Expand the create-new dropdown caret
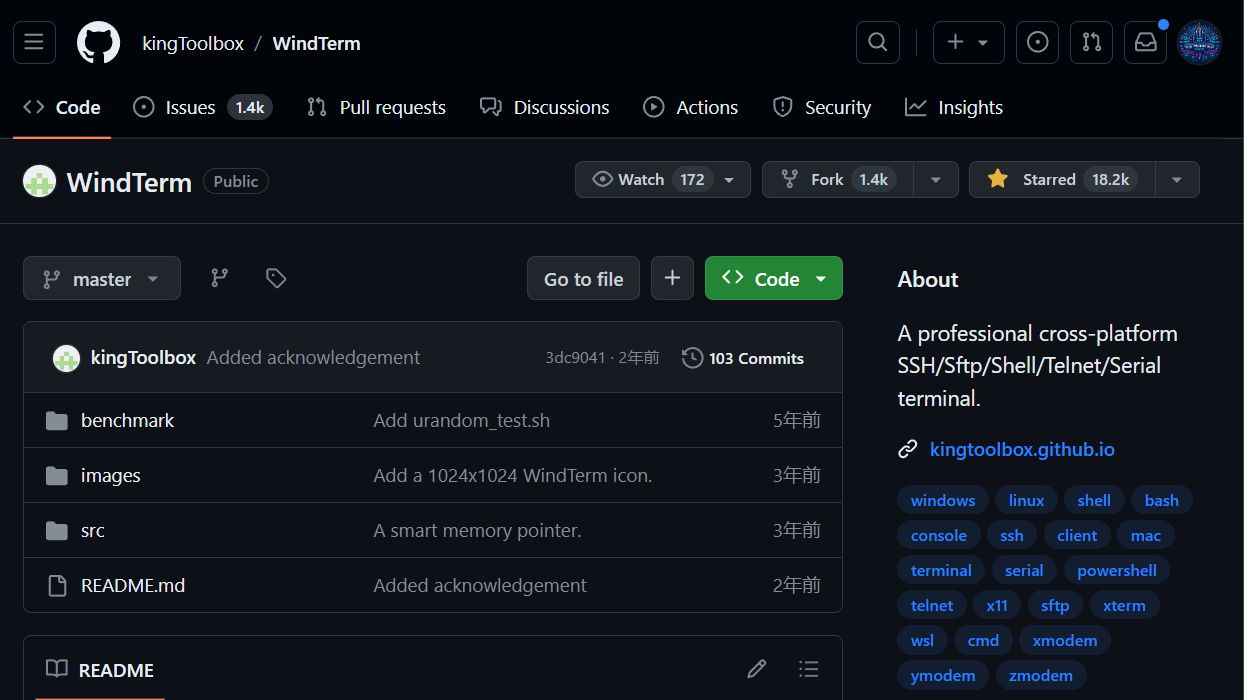This screenshot has height=700, width=1244. coord(983,43)
